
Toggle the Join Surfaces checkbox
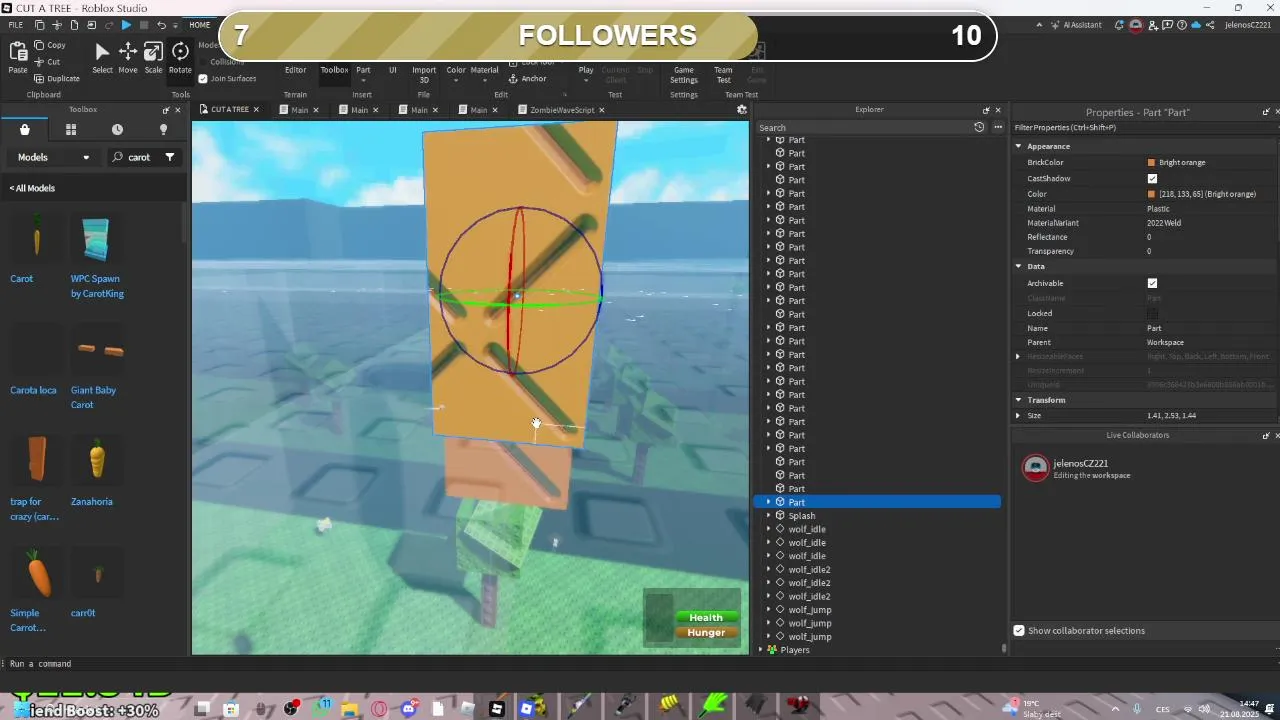coord(203,79)
